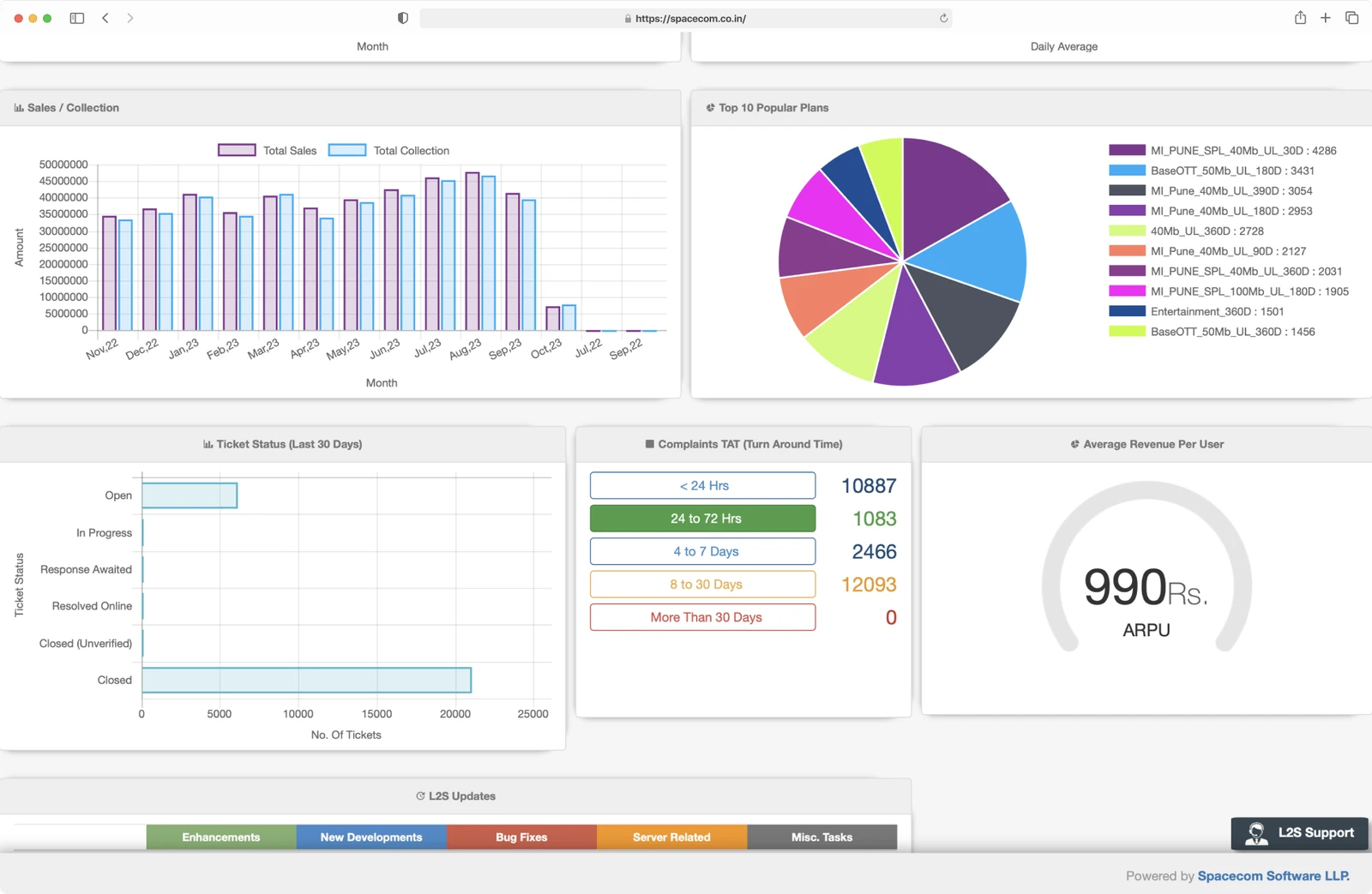The image size is (1372, 894).
Task: Open the L2S Support button
Action: (1300, 833)
